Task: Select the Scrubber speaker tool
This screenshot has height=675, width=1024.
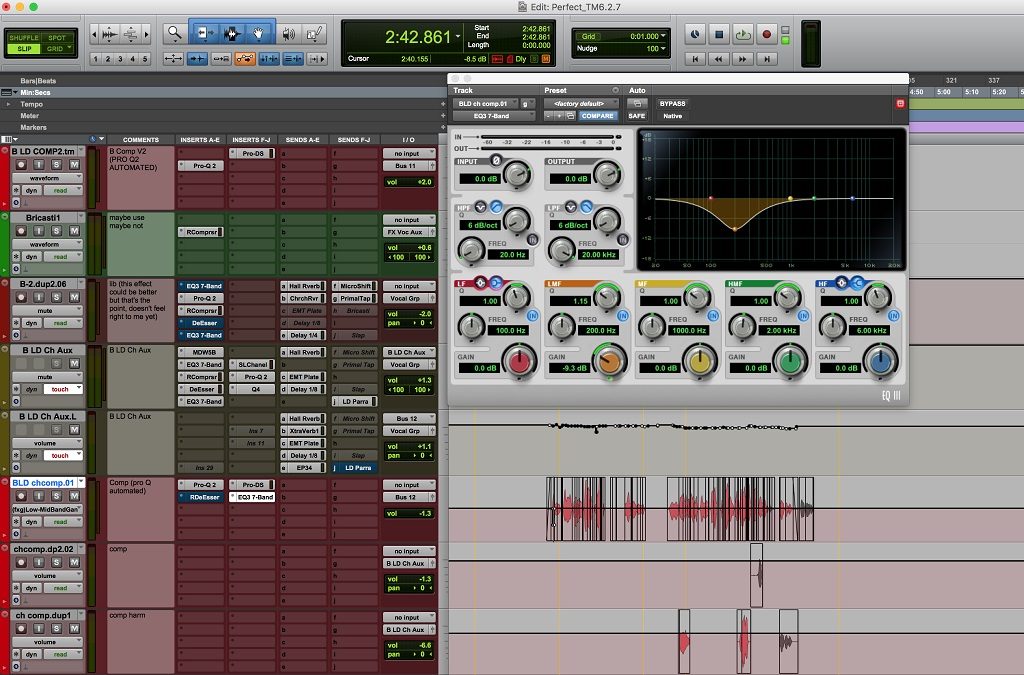Action: tap(288, 33)
